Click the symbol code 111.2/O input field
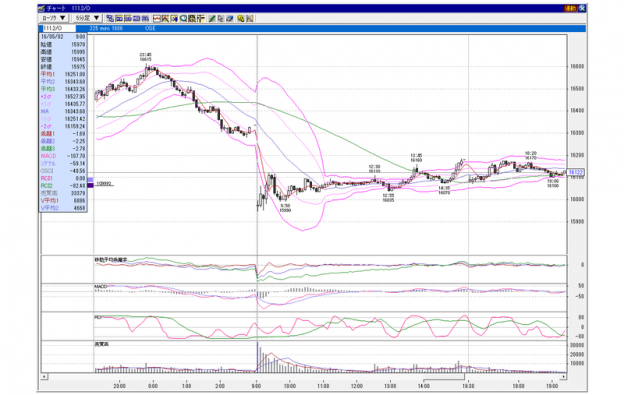Viewport: 624px width, 395px height. tap(58, 28)
